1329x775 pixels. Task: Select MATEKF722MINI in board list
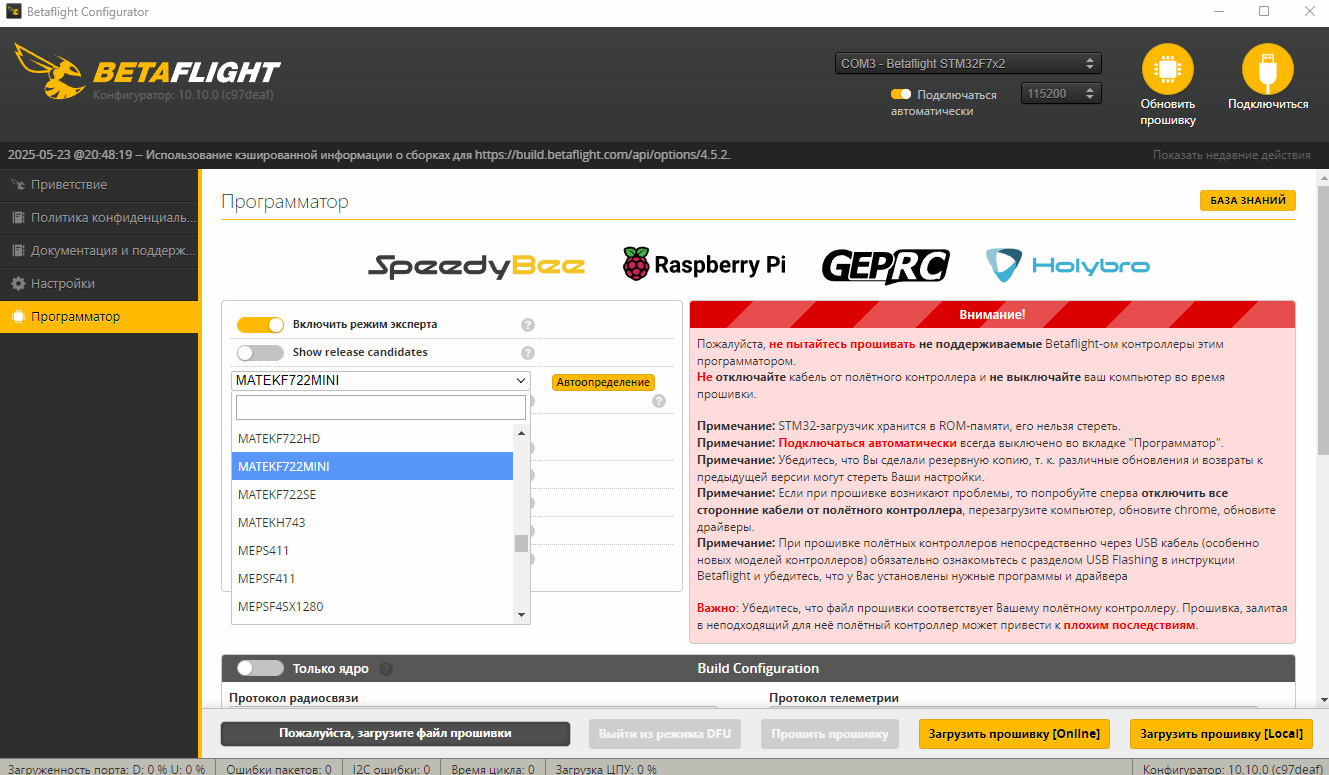[x=372, y=467]
